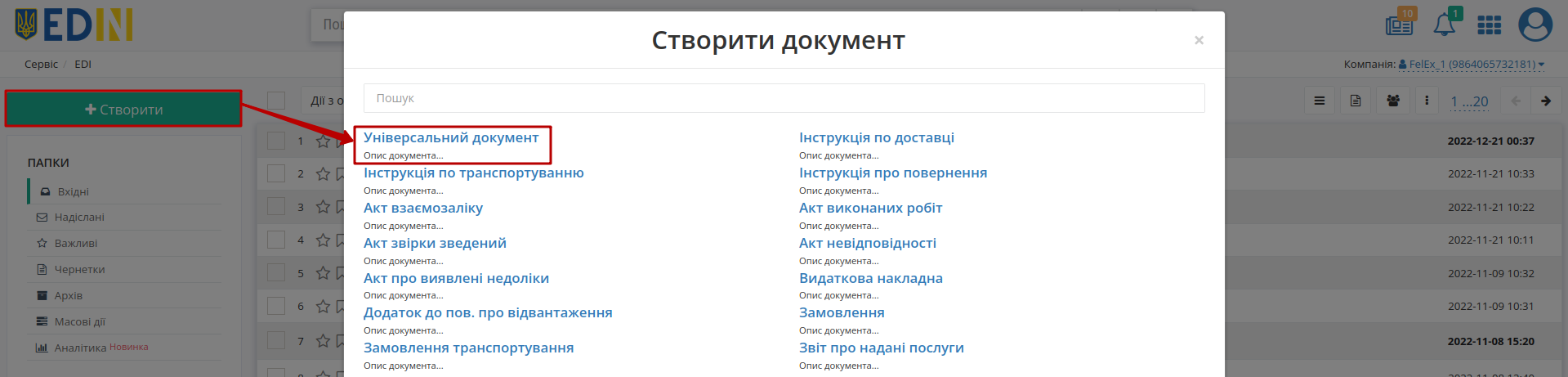Click the date 2022-11-21 10:33
The image size is (1568, 377).
click(1490, 173)
